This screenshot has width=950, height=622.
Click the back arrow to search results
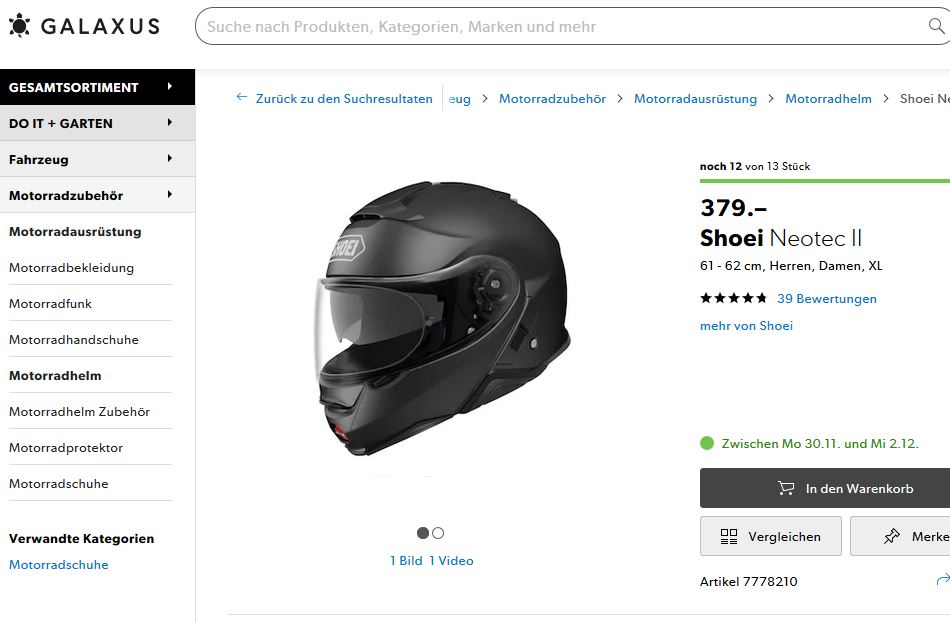coord(241,98)
